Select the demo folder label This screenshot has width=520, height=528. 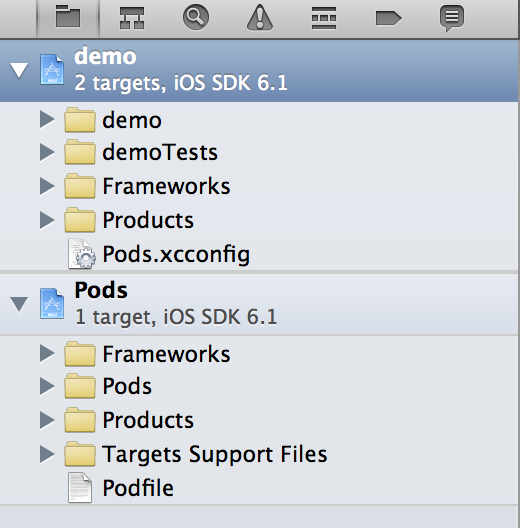(132, 120)
